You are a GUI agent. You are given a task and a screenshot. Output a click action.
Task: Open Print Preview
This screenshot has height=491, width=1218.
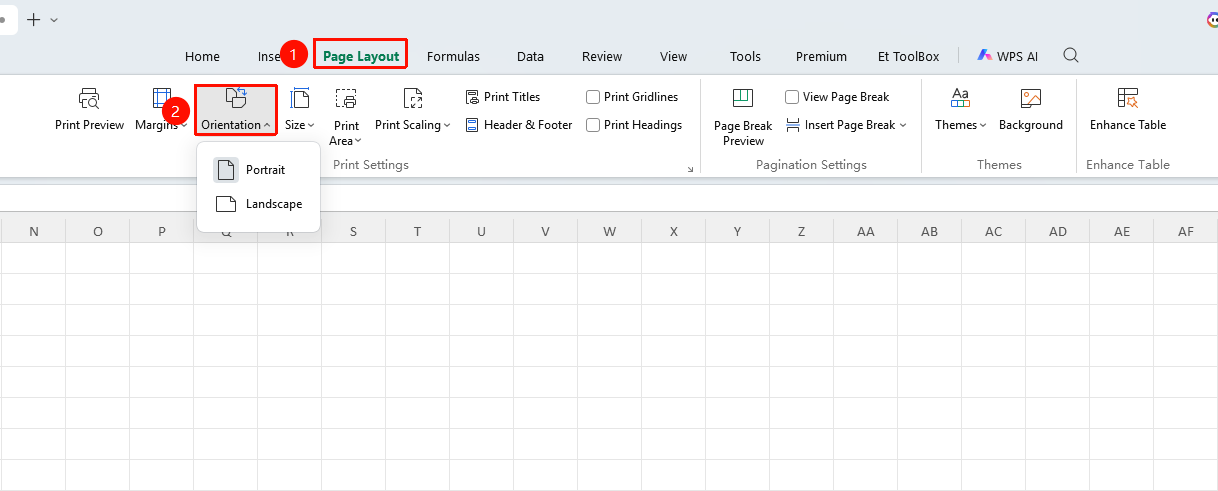point(89,110)
